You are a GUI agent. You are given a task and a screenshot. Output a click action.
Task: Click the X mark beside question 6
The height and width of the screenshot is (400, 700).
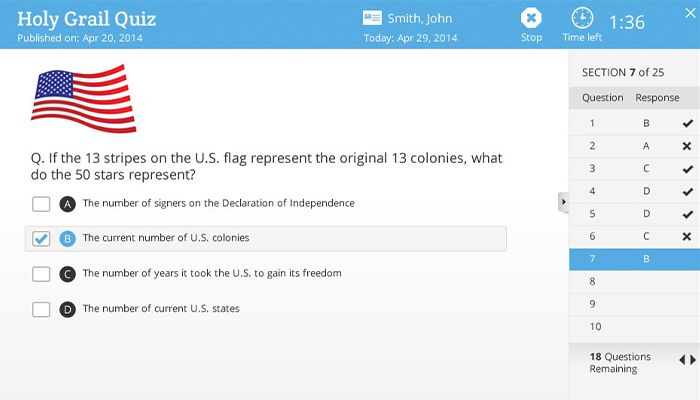click(x=686, y=237)
